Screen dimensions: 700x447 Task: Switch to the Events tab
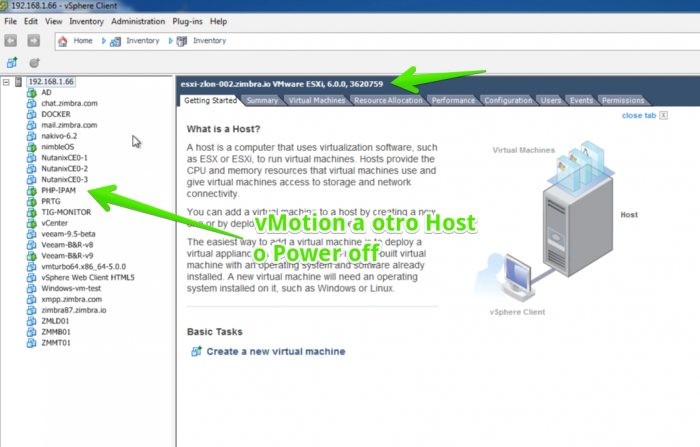click(581, 100)
